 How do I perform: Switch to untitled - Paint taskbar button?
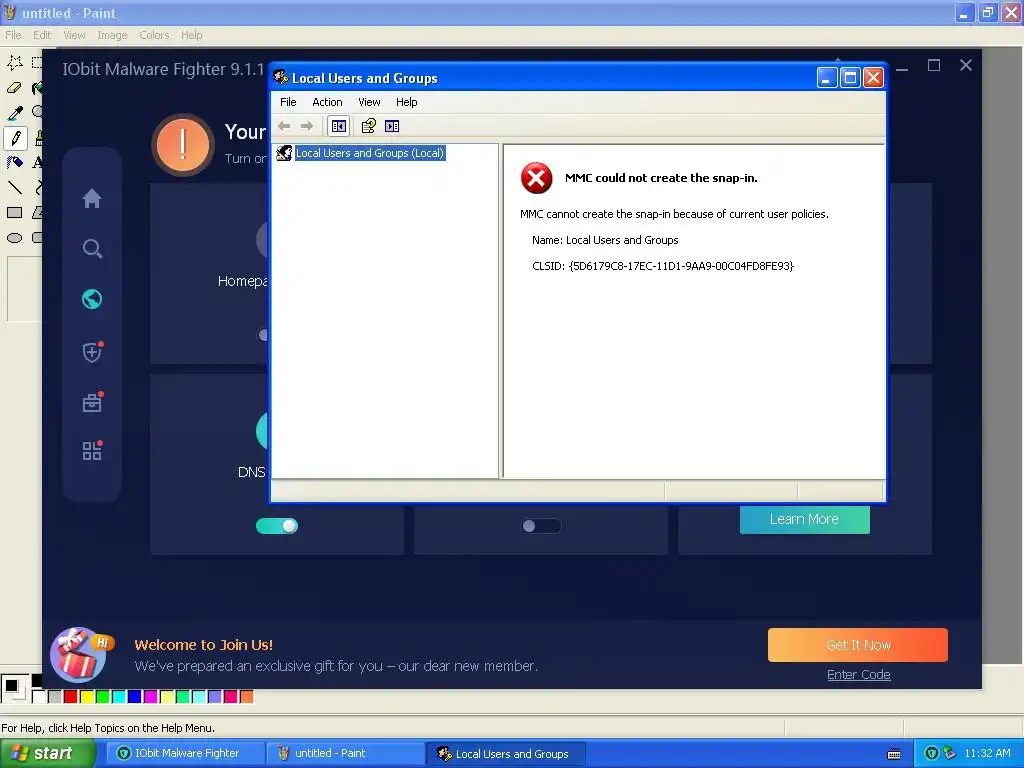(x=344, y=753)
